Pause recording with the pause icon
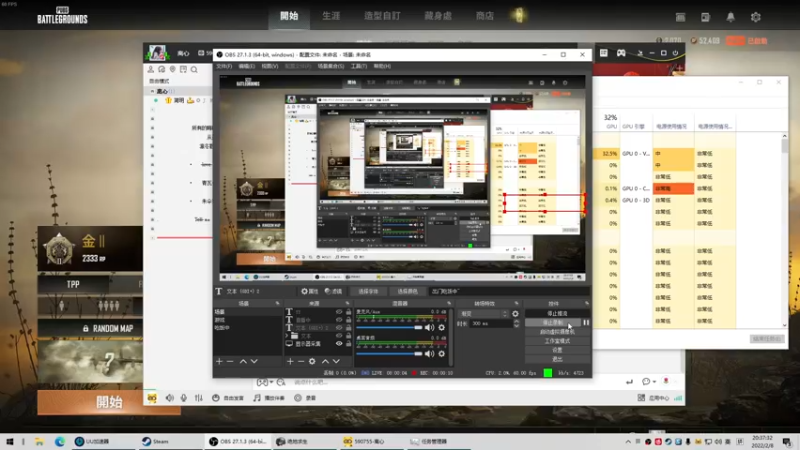 tap(586, 322)
